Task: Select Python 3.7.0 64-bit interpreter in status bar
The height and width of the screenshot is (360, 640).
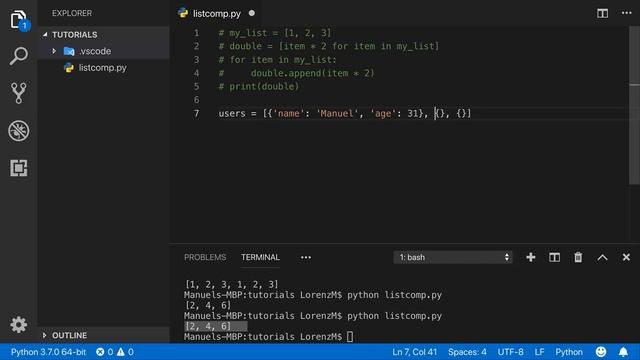Action: pyautogui.click(x=48, y=352)
